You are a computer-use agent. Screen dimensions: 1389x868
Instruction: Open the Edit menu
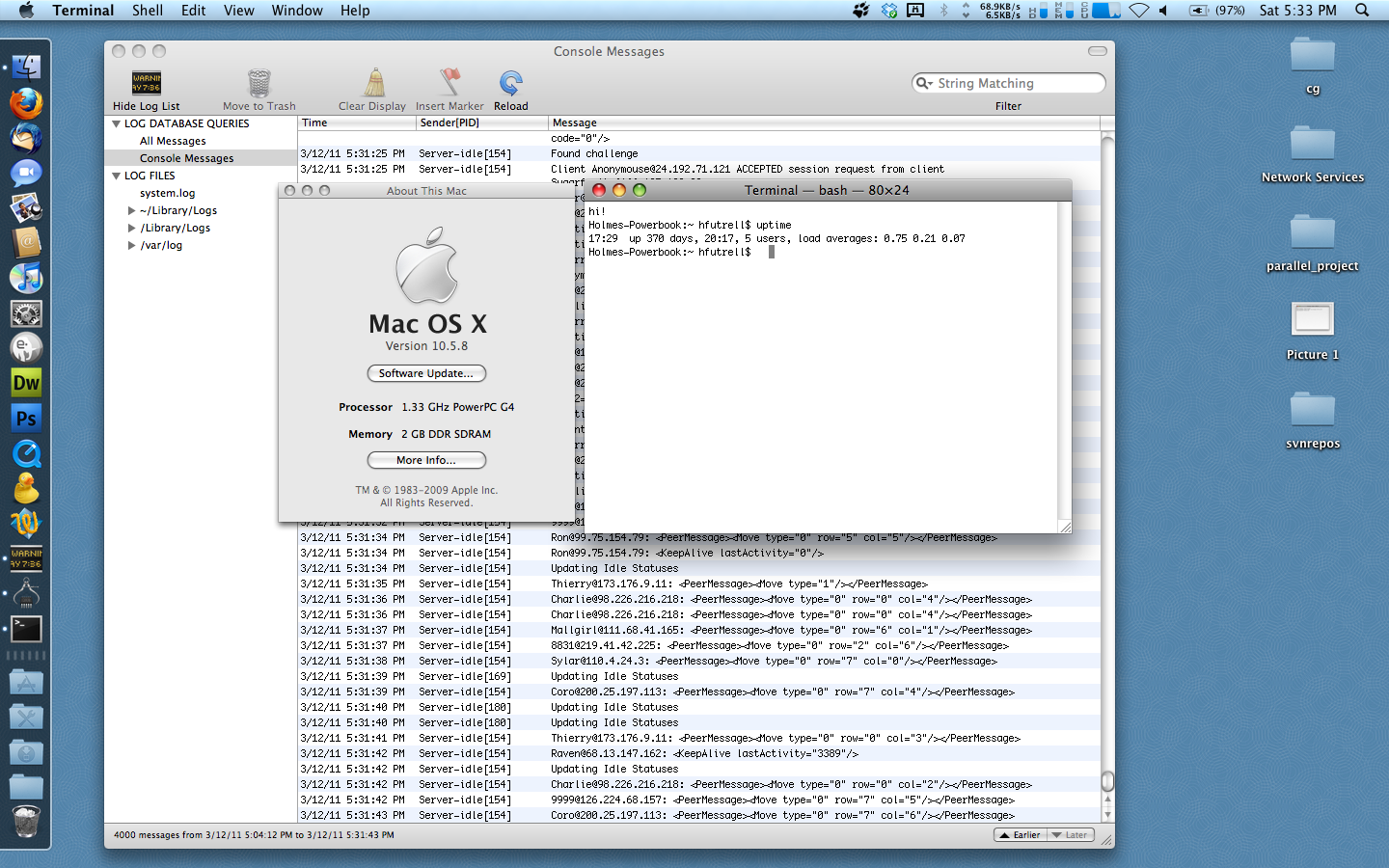click(x=194, y=10)
